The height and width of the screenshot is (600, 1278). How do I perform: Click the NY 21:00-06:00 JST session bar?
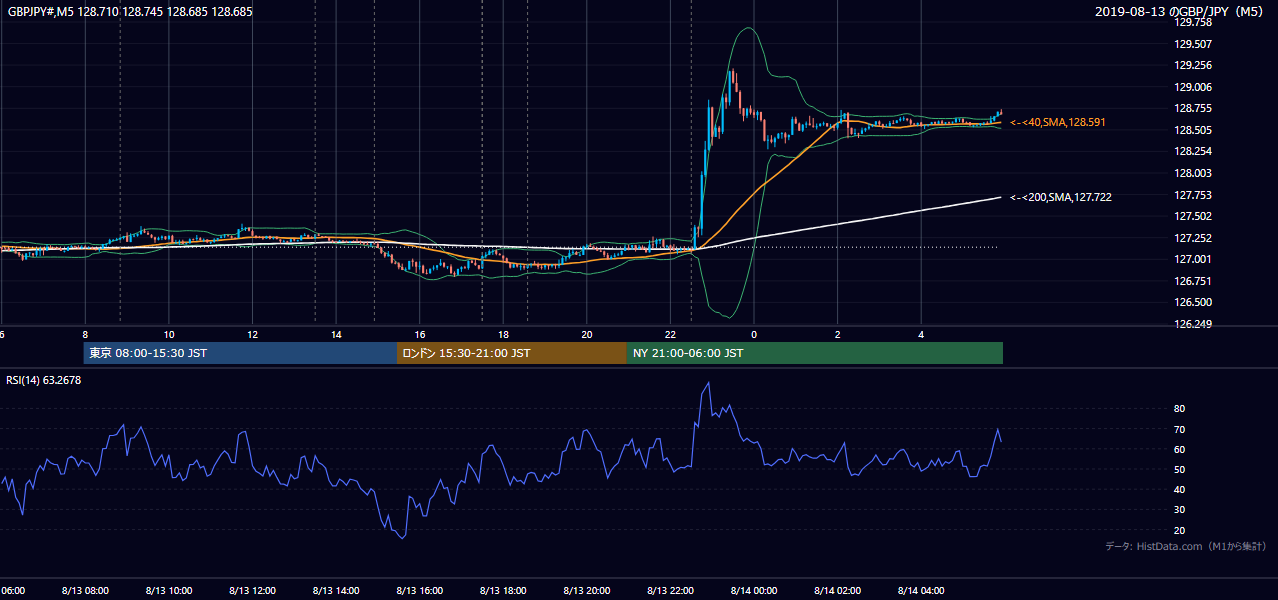[x=815, y=353]
